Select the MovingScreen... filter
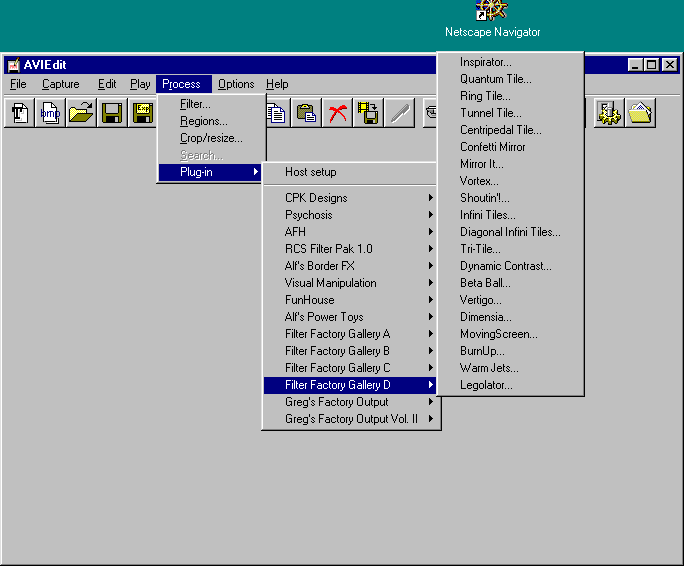This screenshot has width=684, height=566. 510,334
